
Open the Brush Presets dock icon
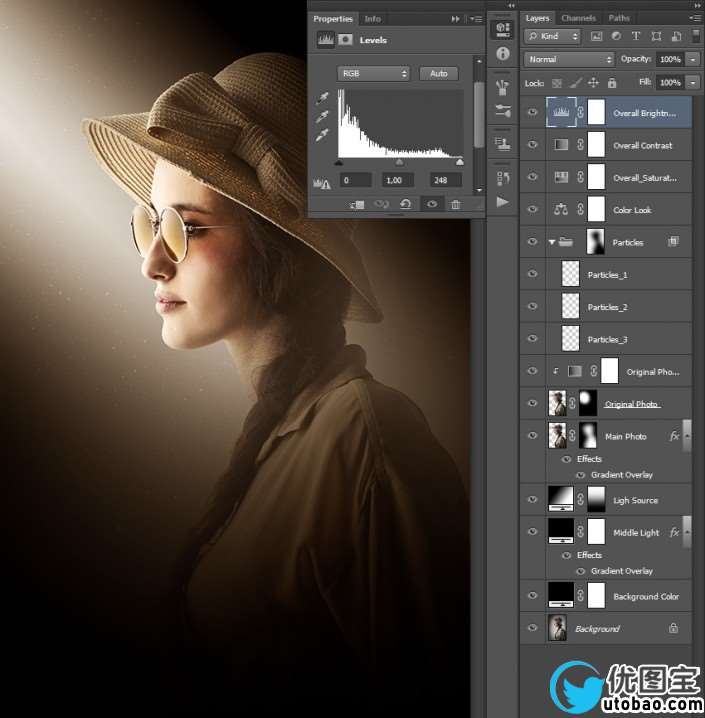(x=503, y=87)
